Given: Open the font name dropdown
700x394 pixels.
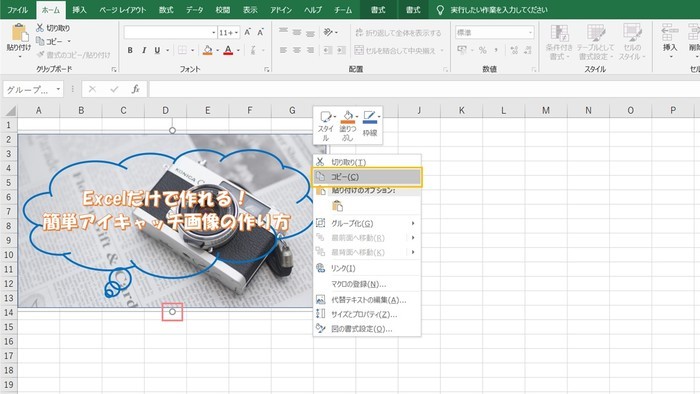Looking at the screenshot, I should coord(214,33).
